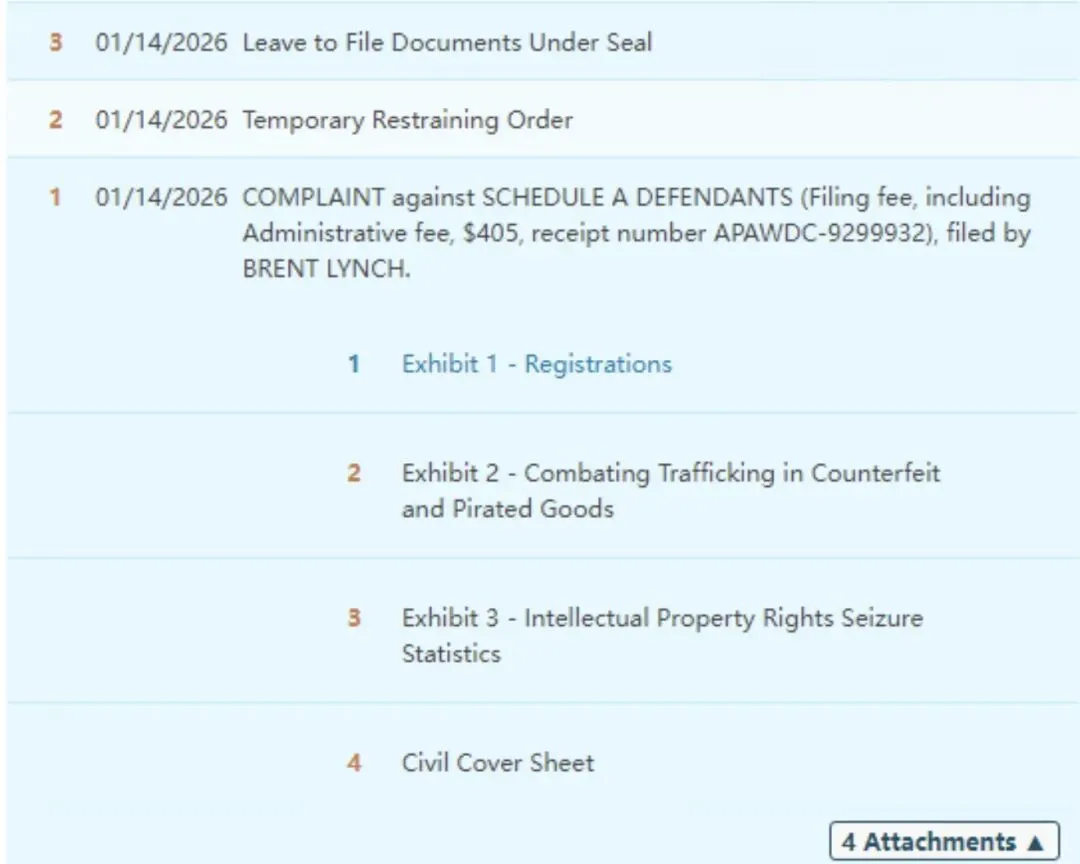Open docket entry number 3
1080x864 pixels.
[x=56, y=43]
